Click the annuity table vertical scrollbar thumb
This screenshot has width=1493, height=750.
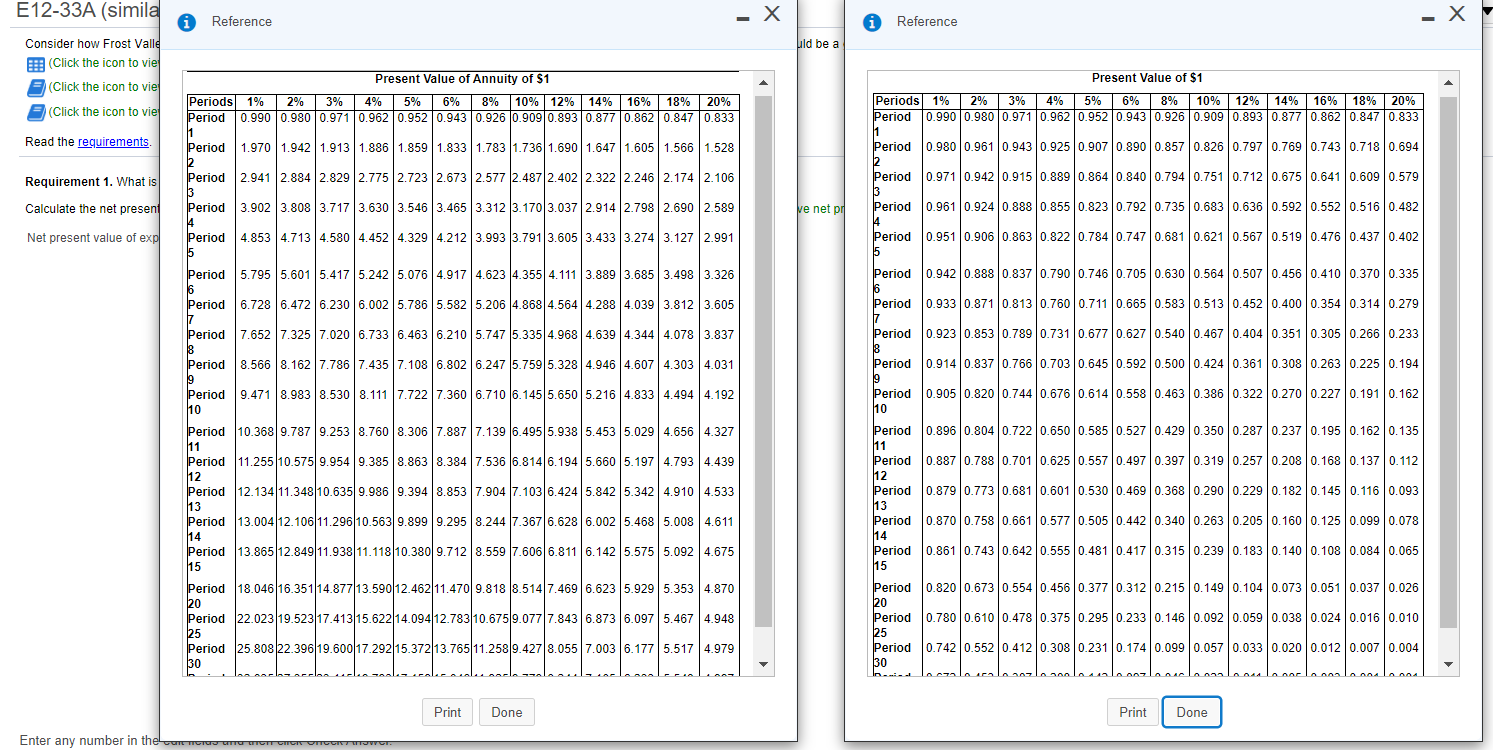763,360
